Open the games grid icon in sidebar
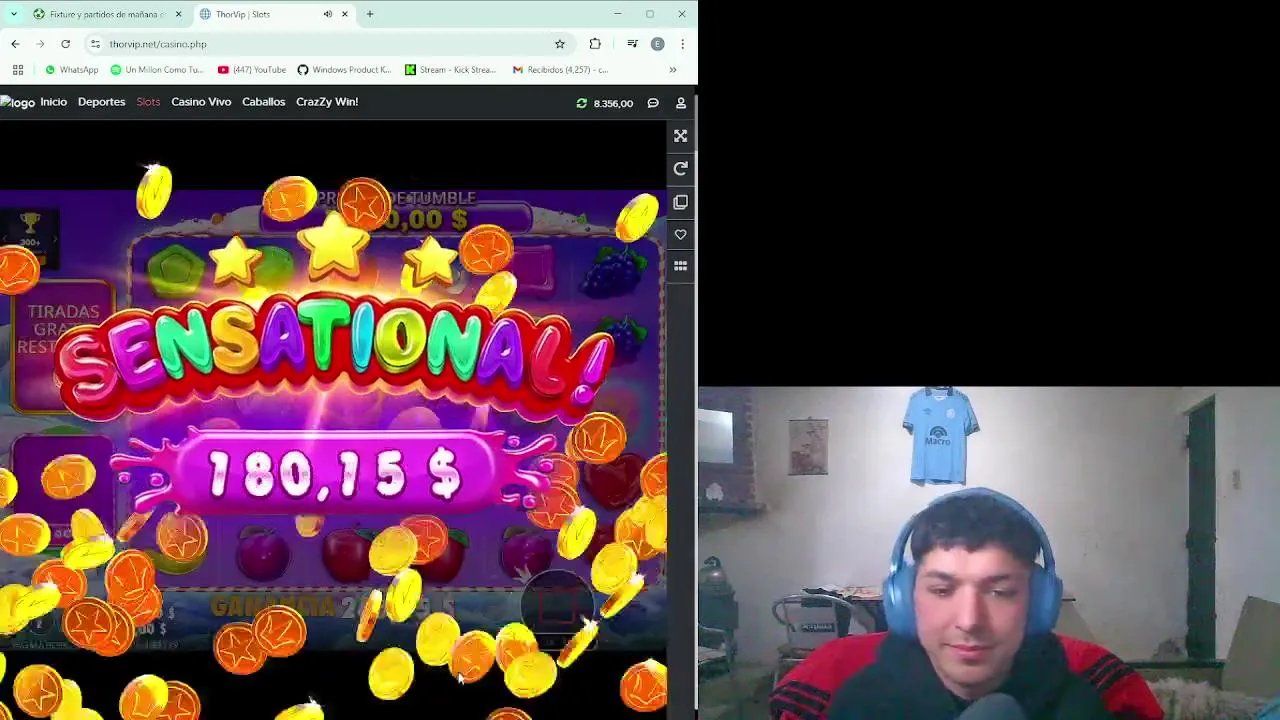The width and height of the screenshot is (1280, 720). (x=681, y=266)
